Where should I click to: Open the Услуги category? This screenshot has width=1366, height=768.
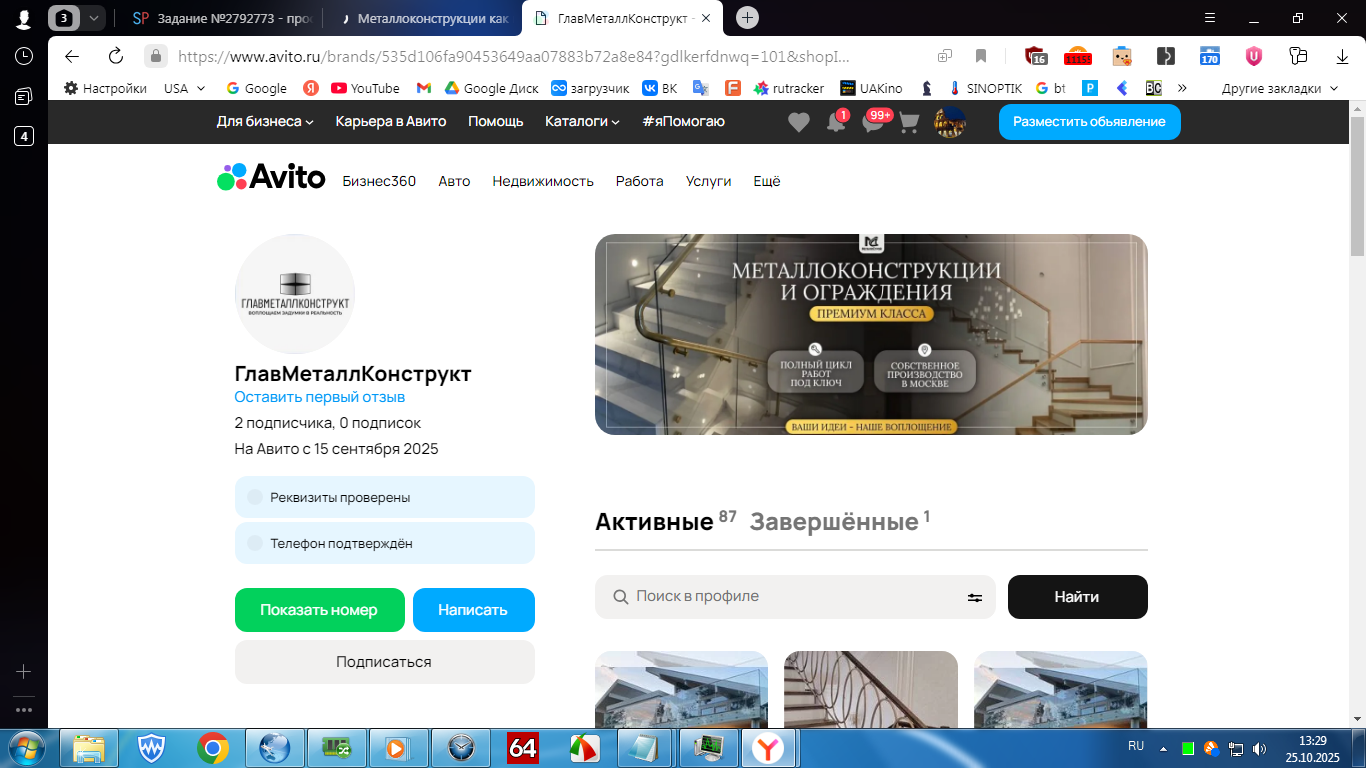point(708,181)
